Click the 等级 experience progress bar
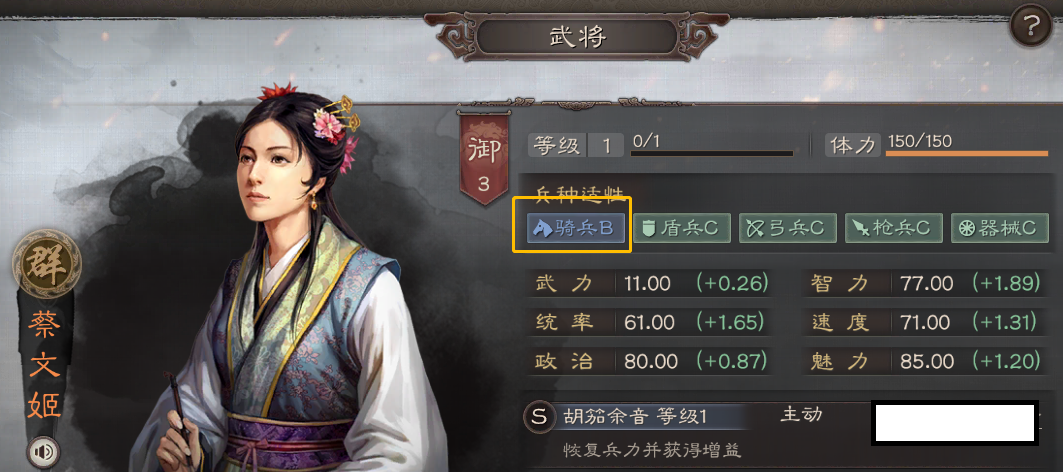Screen dimensions: 1063x472 tap(712, 154)
